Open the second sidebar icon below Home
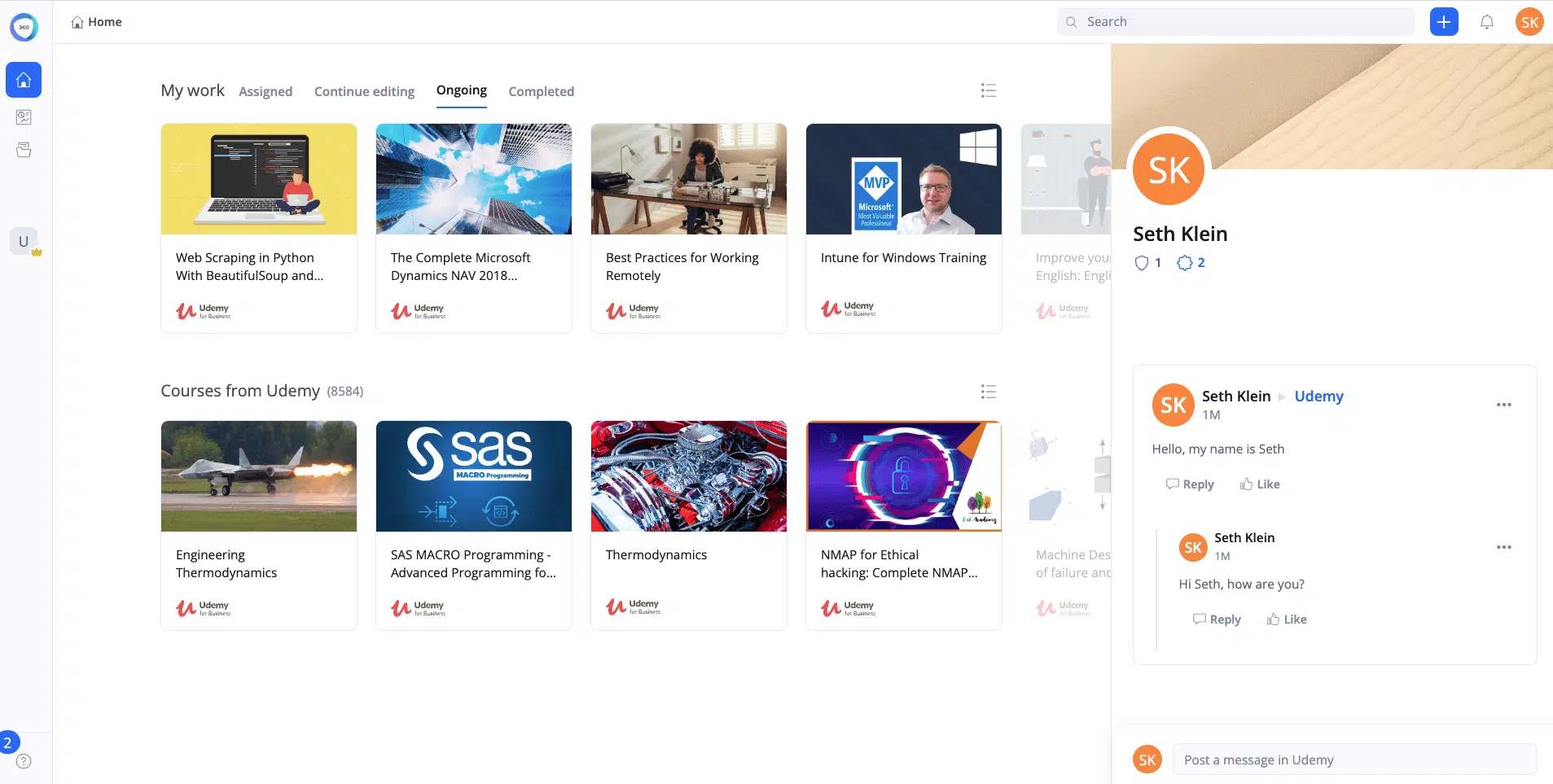 24,117
